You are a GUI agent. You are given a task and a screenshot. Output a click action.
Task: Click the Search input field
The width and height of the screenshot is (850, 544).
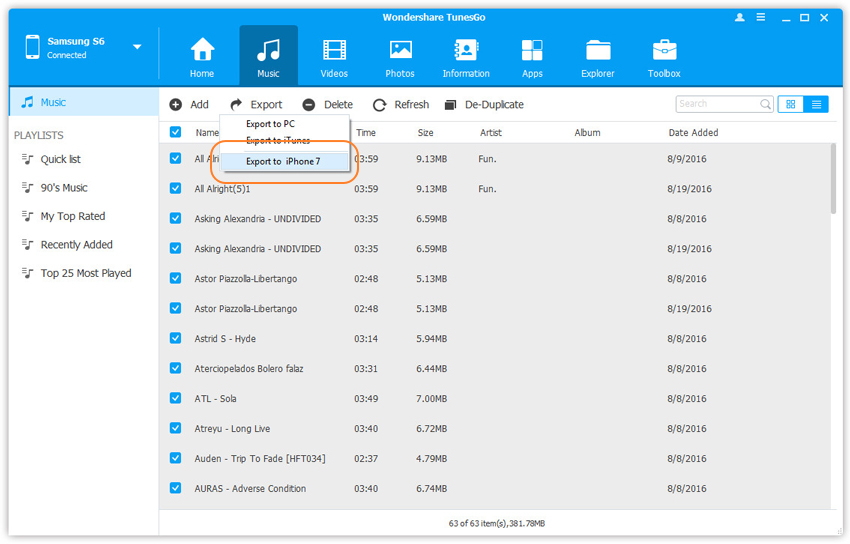pyautogui.click(x=716, y=104)
